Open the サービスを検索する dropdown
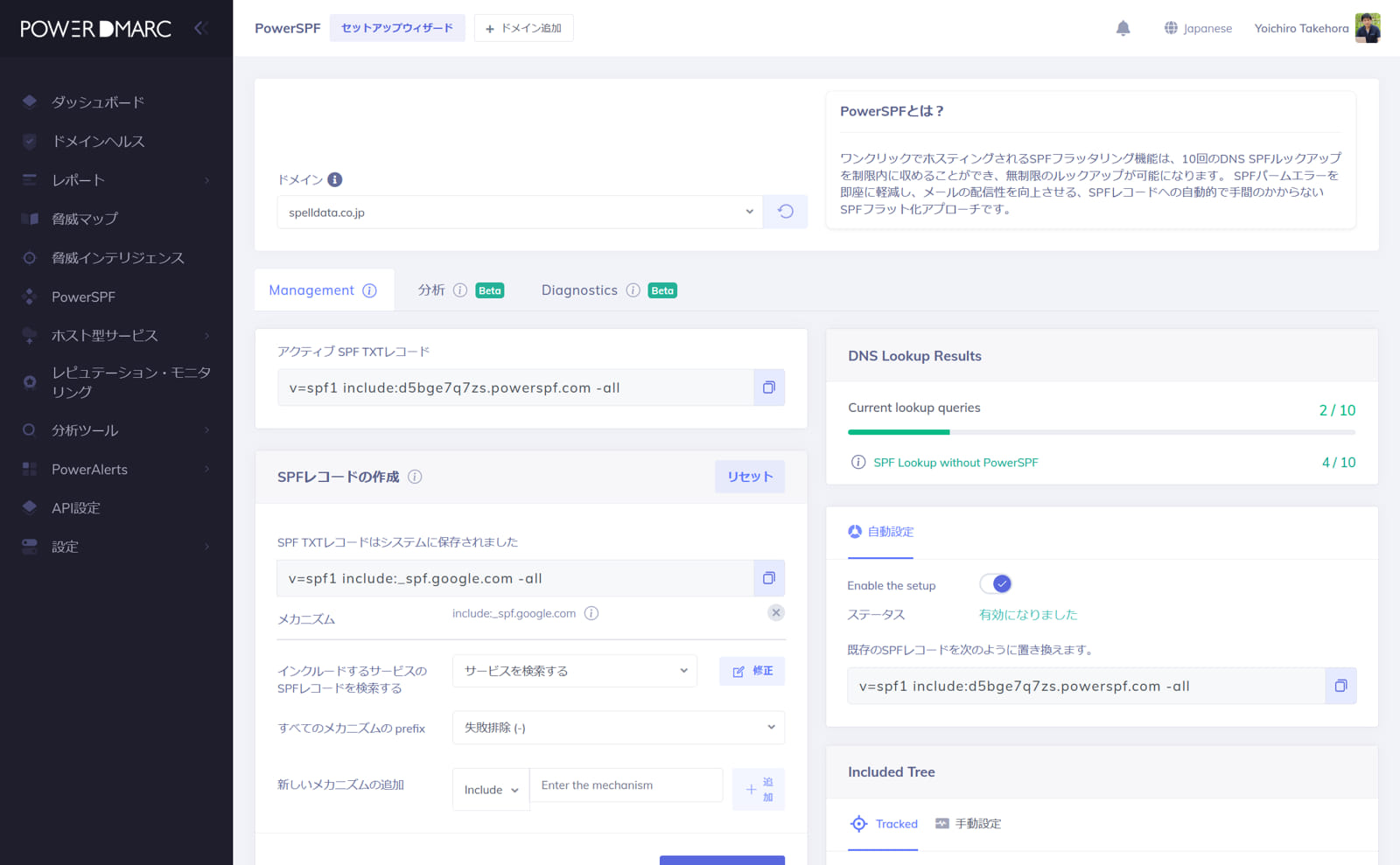The height and width of the screenshot is (865, 1400). point(575,671)
